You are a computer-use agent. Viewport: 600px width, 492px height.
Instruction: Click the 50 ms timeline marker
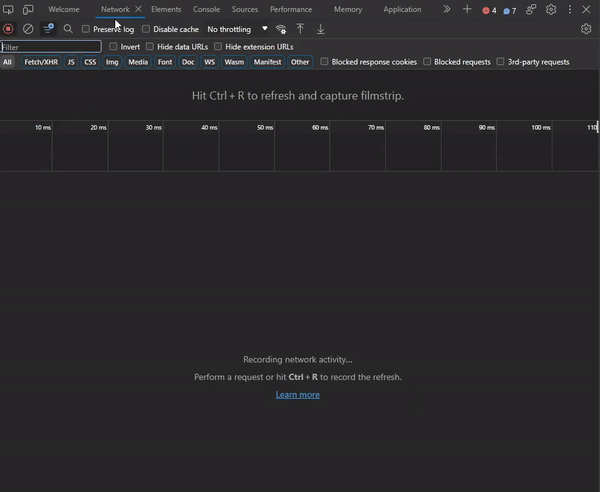tap(265, 127)
